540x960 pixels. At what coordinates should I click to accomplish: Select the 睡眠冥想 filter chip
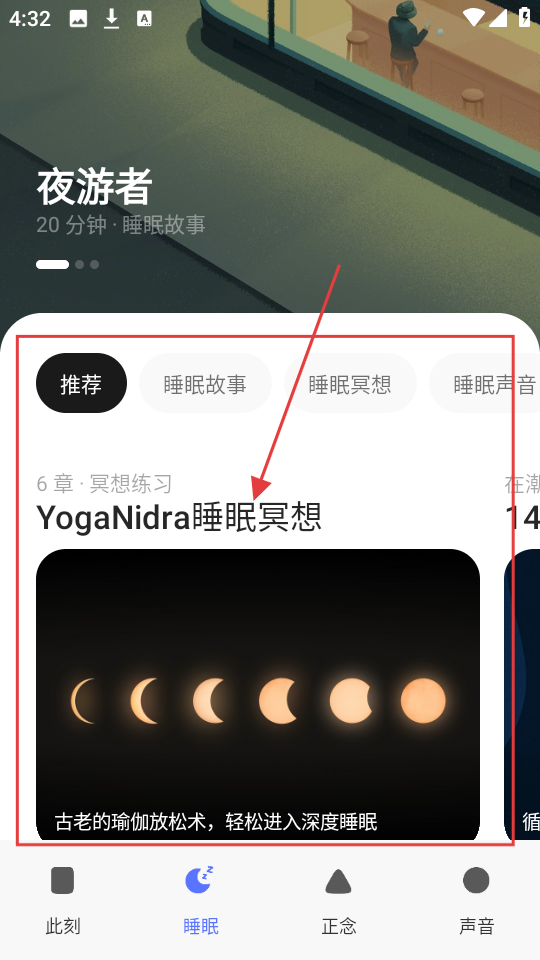[x=350, y=383]
